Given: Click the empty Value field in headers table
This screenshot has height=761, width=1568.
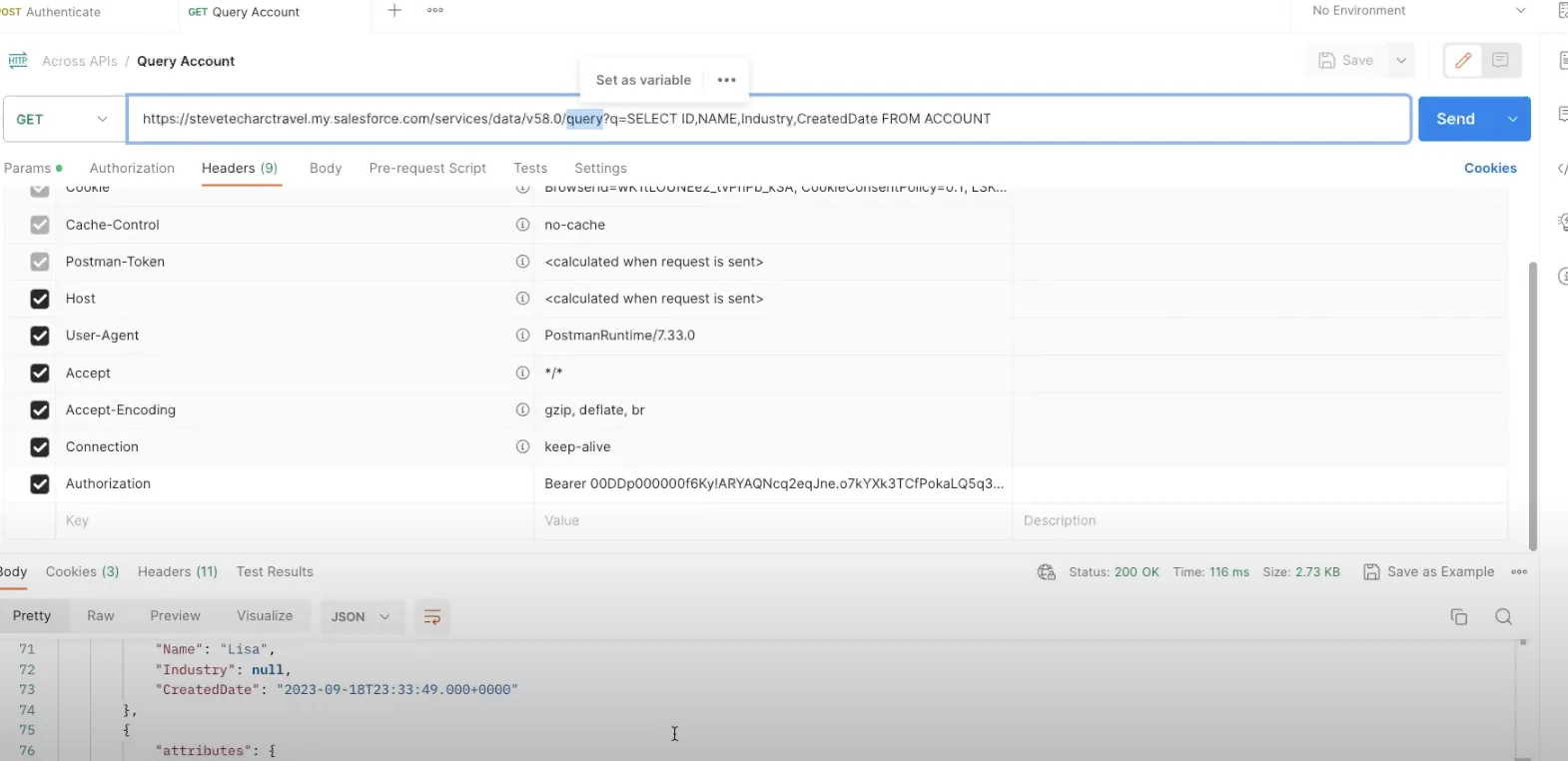Looking at the screenshot, I should (773, 520).
